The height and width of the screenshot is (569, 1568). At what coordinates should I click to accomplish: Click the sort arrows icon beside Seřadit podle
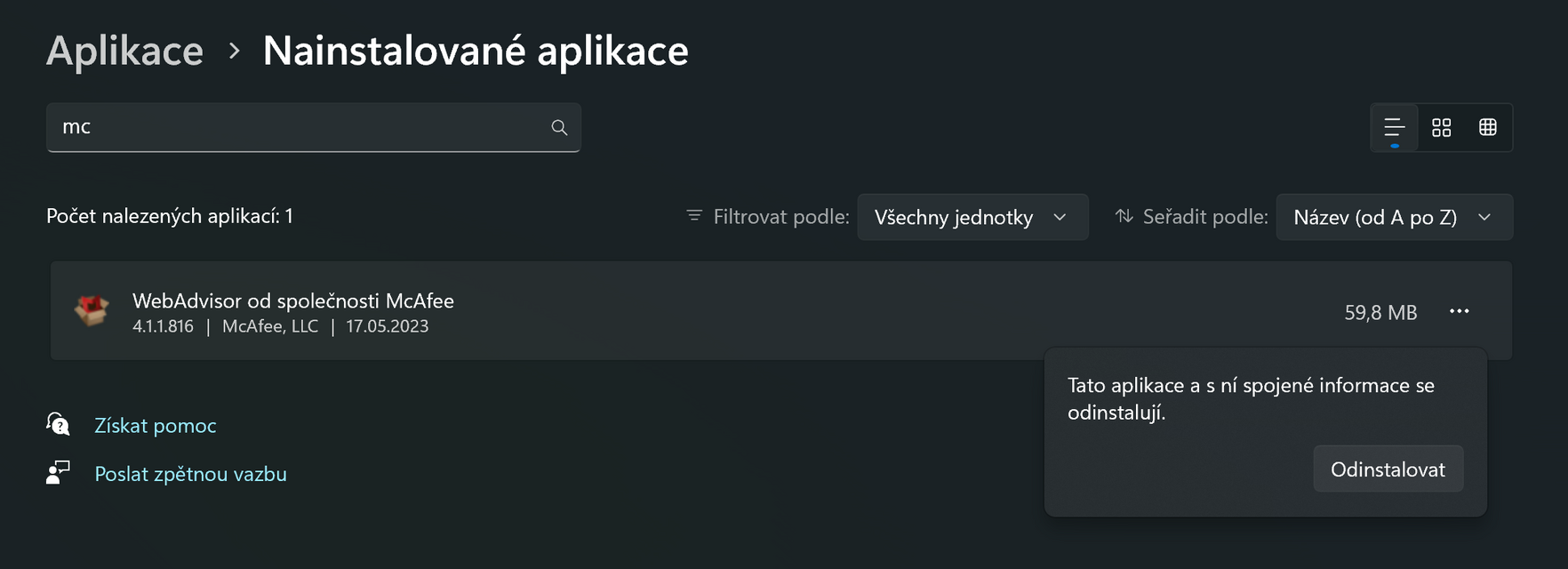(x=1124, y=216)
